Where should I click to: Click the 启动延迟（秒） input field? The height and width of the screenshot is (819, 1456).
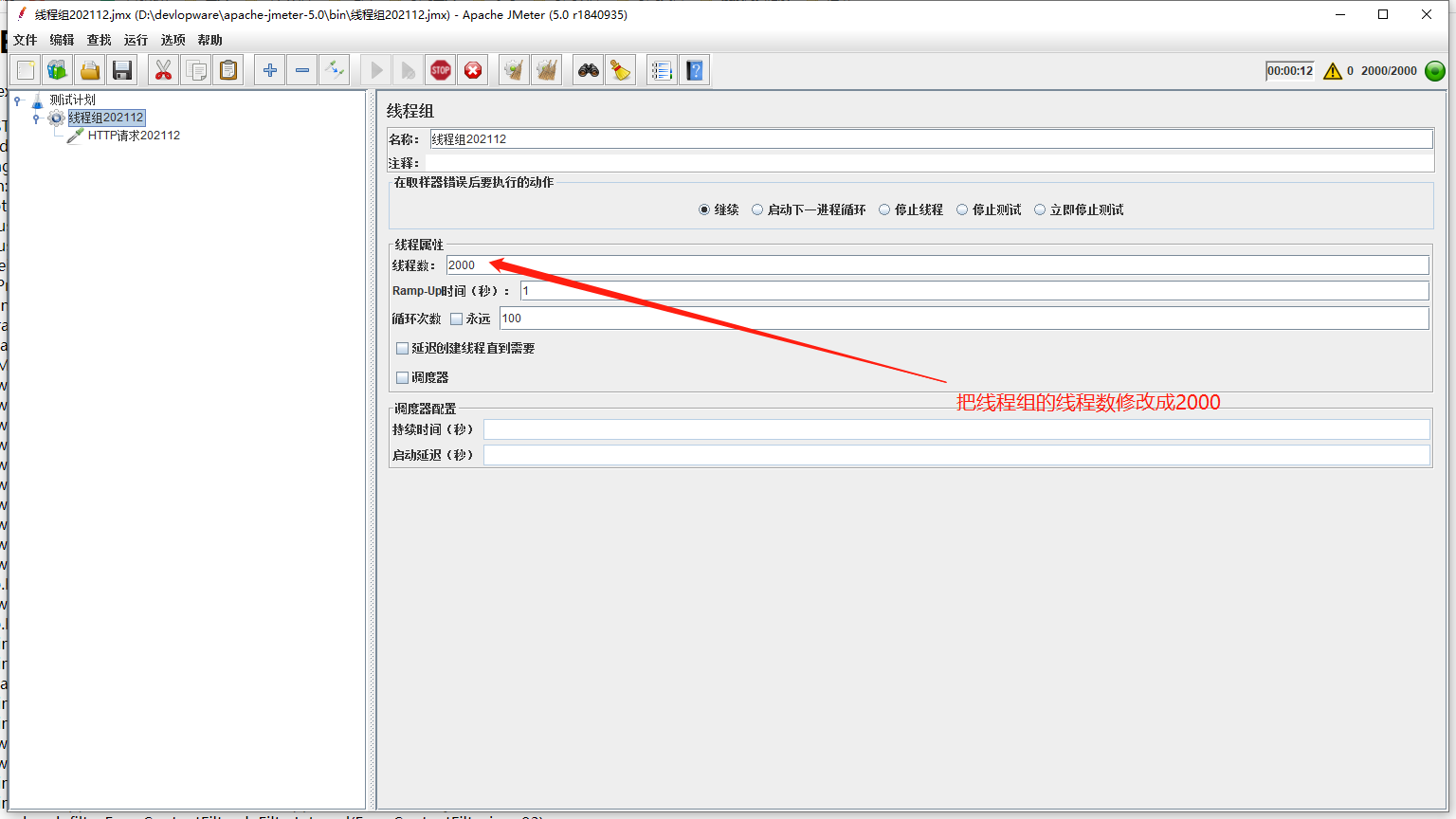(x=956, y=455)
